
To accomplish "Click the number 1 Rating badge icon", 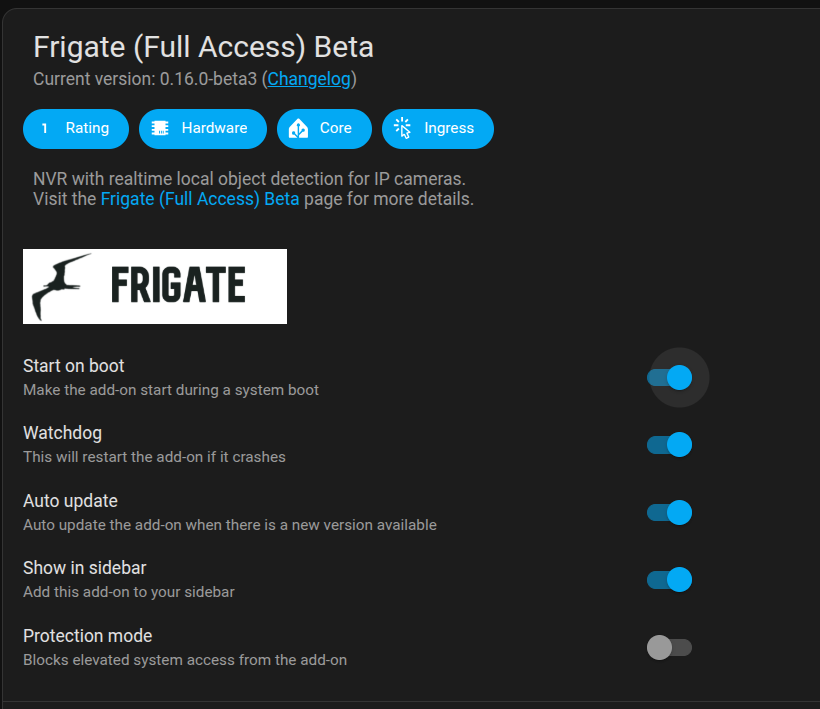I will pyautogui.click(x=45, y=128).
